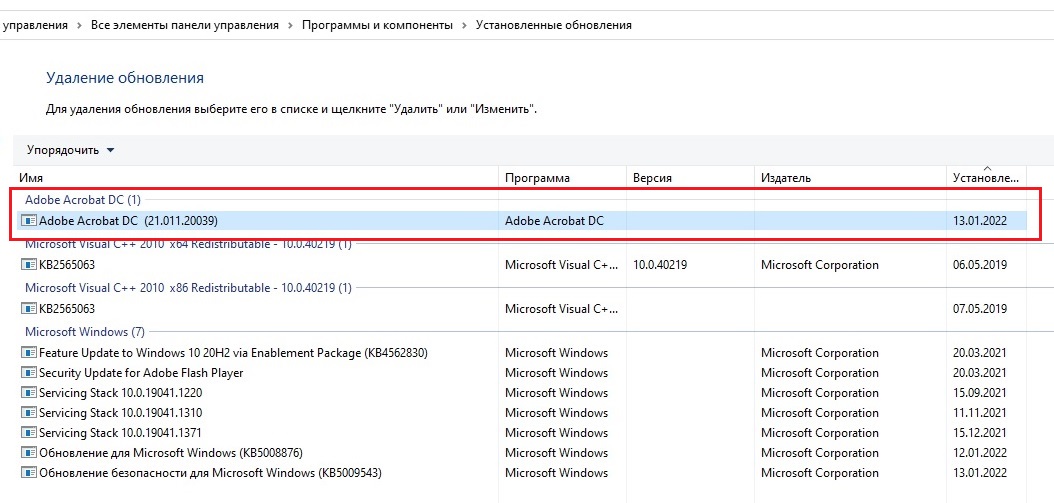Go to Программы и компоненты breadcrumb
Viewport: 1054px width, 503px height.
coord(377,26)
